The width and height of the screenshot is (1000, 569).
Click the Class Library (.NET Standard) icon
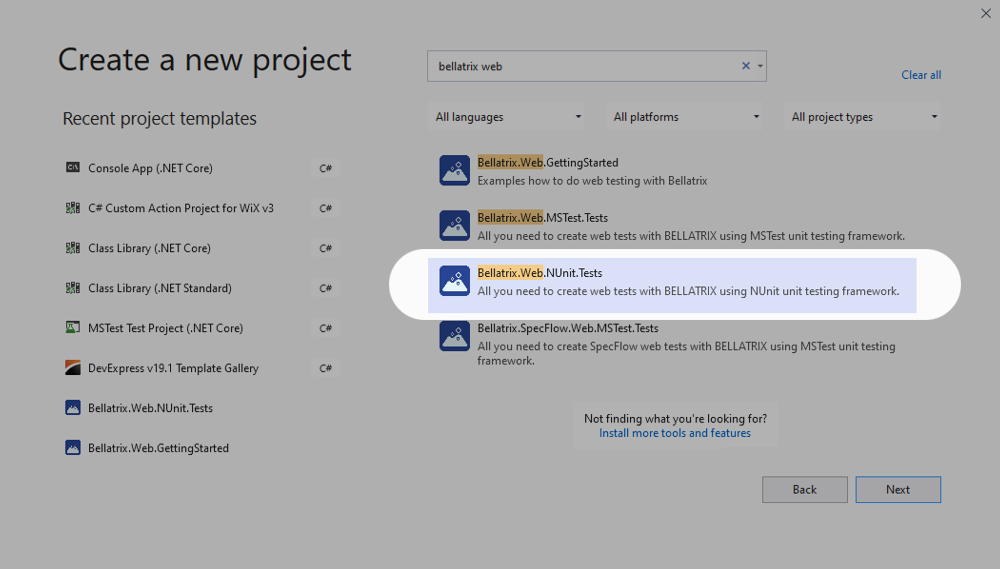coord(73,288)
